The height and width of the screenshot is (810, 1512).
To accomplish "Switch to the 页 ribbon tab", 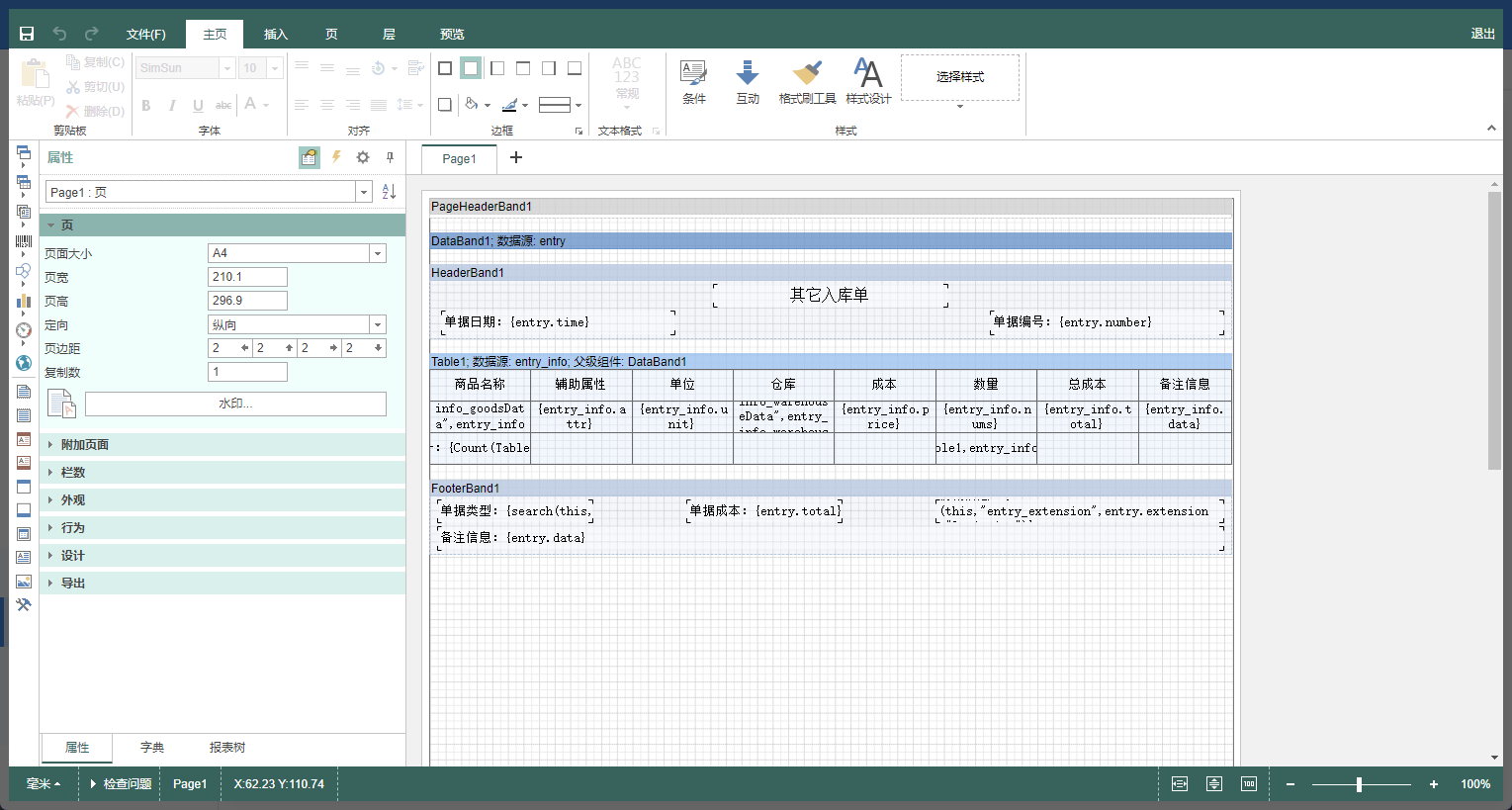I will (331, 34).
